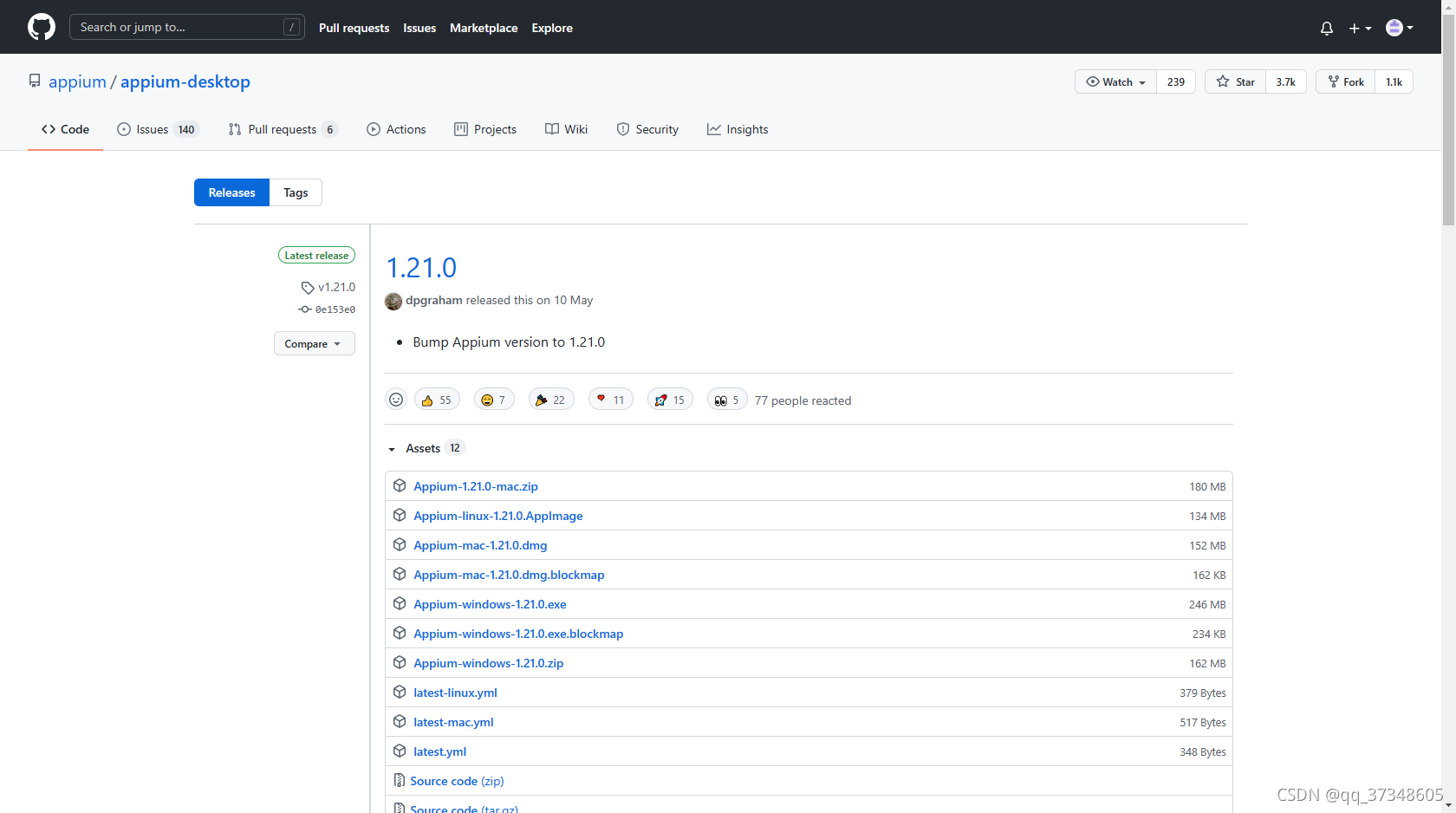Viewport: 1456px width, 813px height.
Task: Toggle the heart reaction (11)
Action: 611,400
